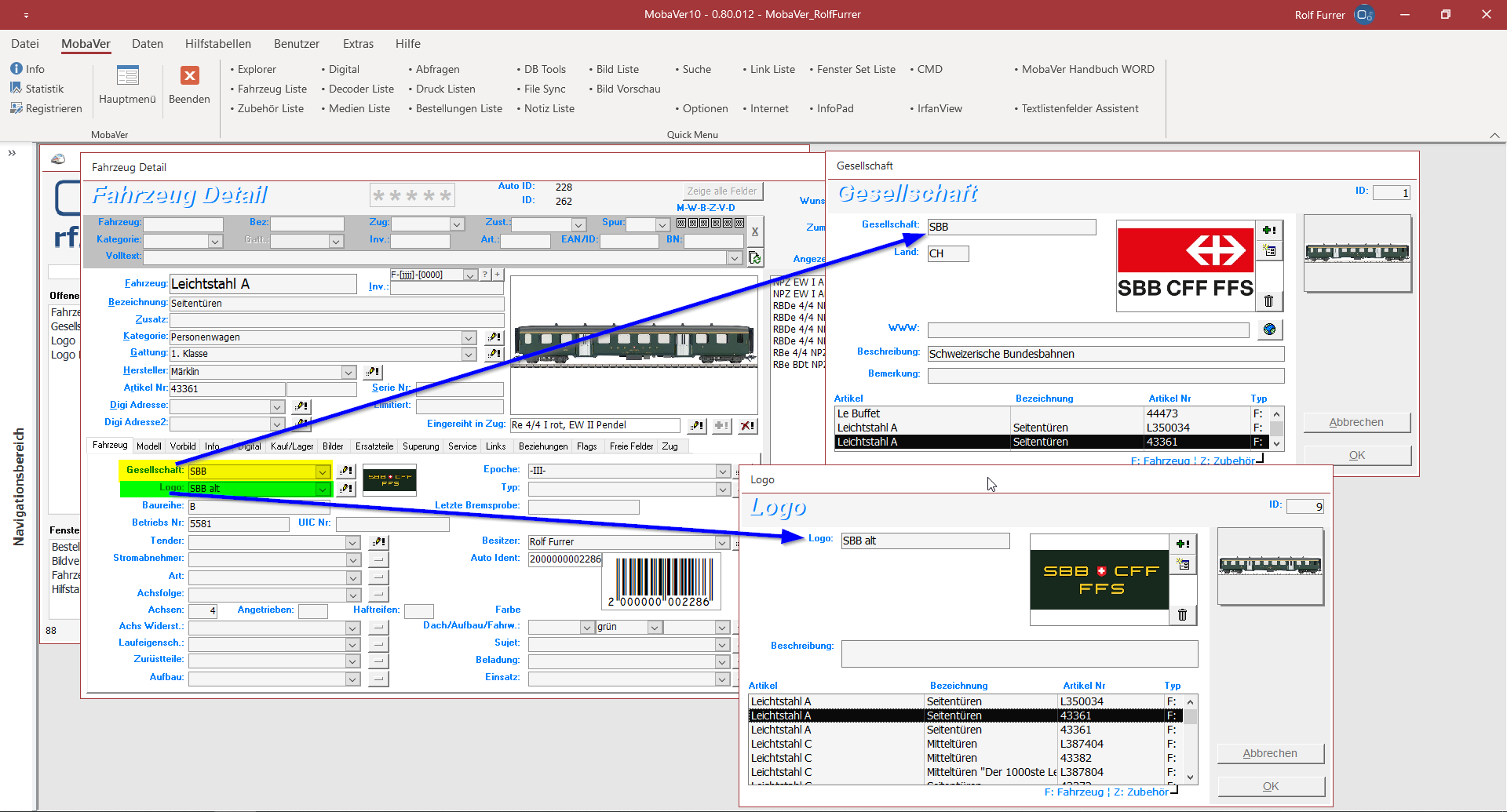Click the Beschreibung field in Gesellschaft window
The height and width of the screenshot is (812, 1507).
(1106, 354)
